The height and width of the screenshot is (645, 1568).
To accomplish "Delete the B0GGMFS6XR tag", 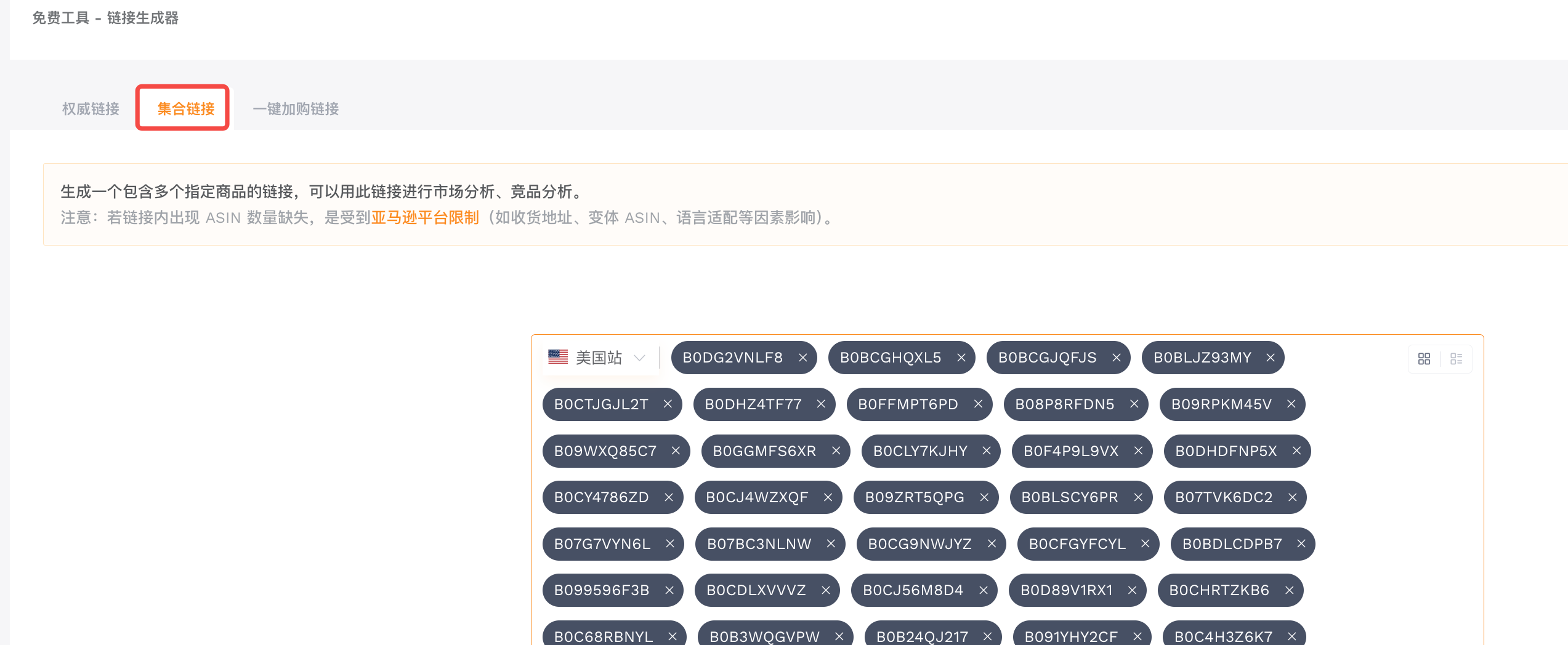I will pyautogui.click(x=836, y=451).
